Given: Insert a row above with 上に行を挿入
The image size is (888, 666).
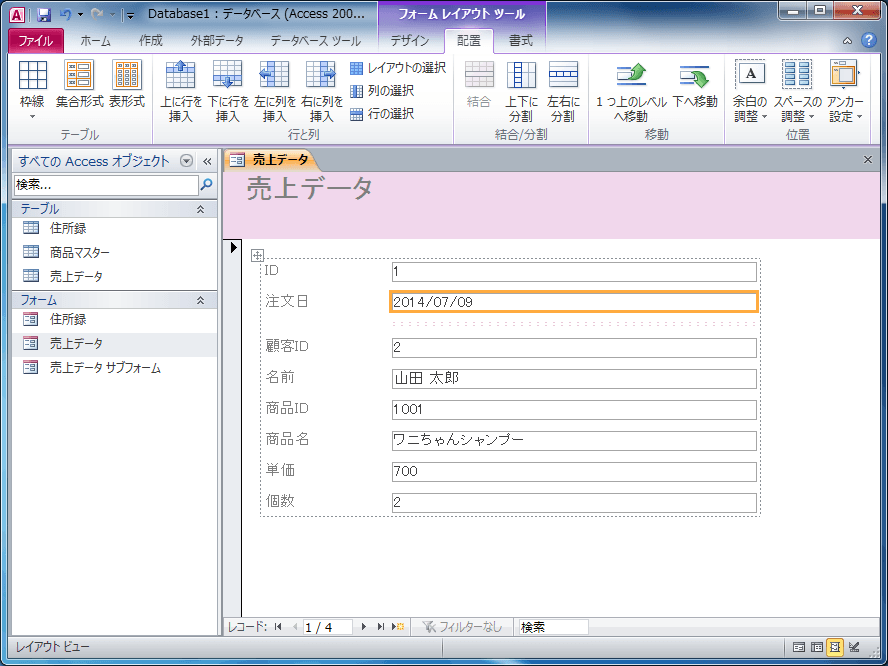Looking at the screenshot, I should pos(181,91).
